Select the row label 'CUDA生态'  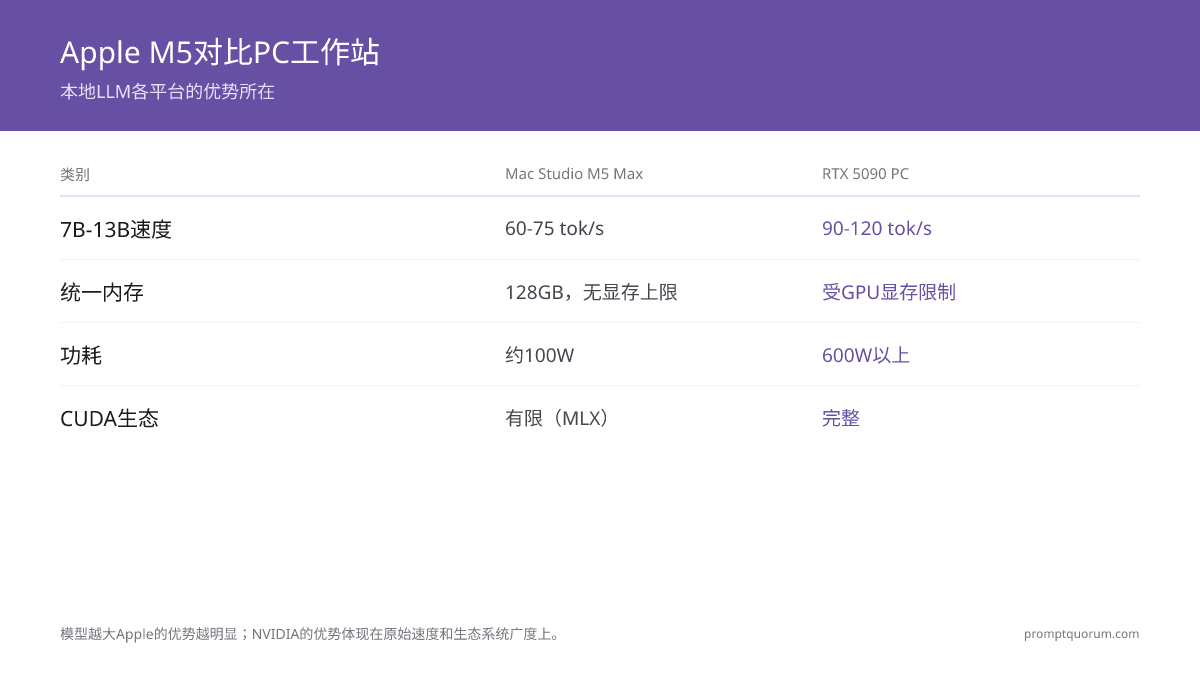coord(109,418)
